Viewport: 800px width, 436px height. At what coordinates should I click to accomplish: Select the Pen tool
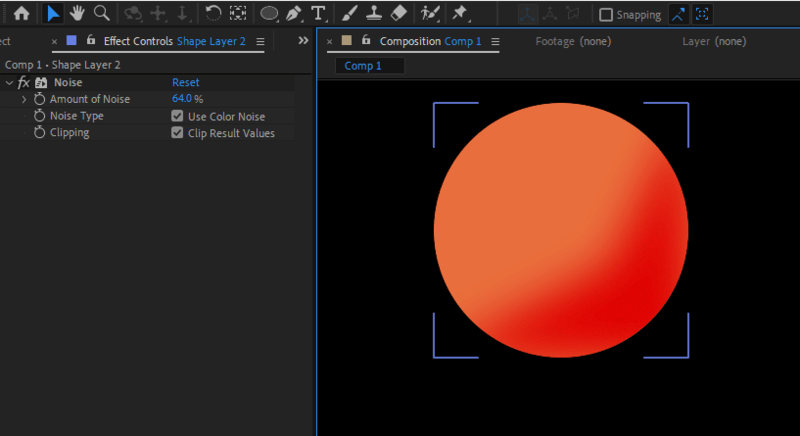[293, 14]
